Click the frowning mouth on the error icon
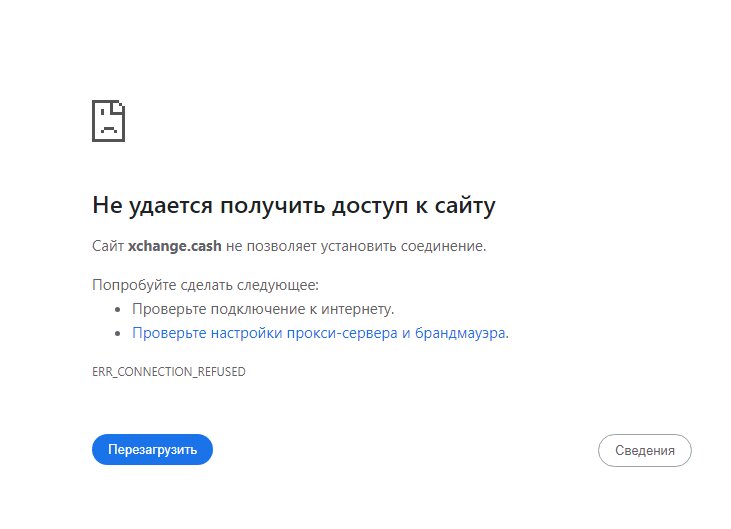This screenshot has width=731, height=529. click(x=107, y=130)
